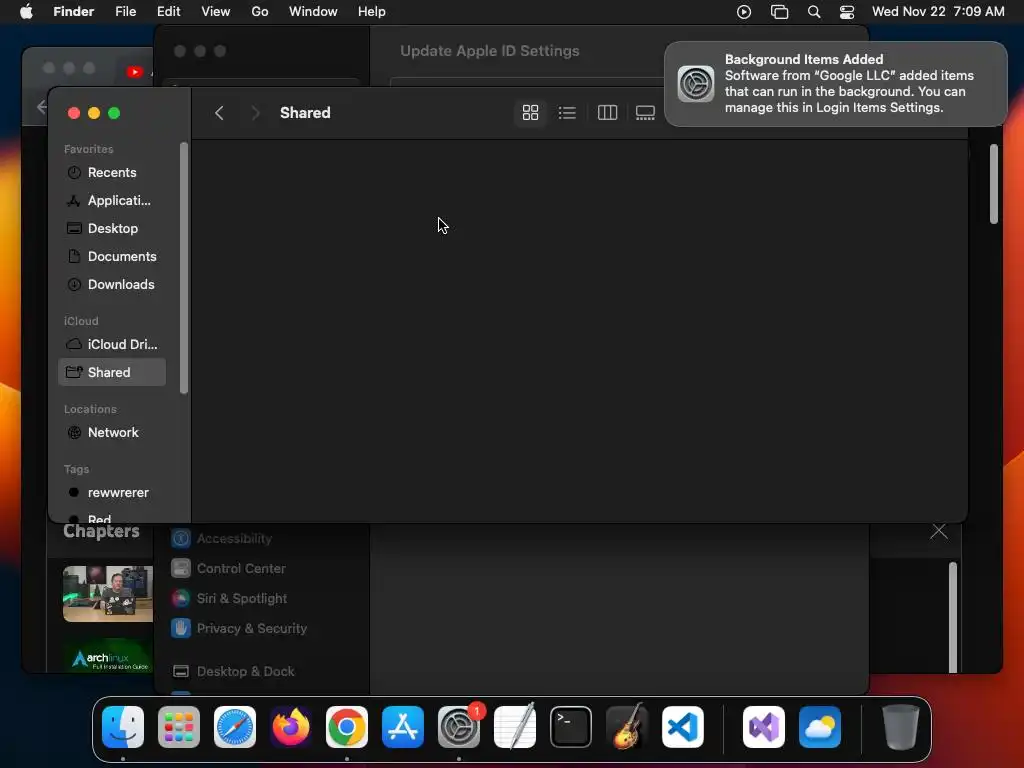Screen dimensions: 1024x768
Task: Click the Chapters panel scrollbar
Action: pyautogui.click(x=953, y=617)
